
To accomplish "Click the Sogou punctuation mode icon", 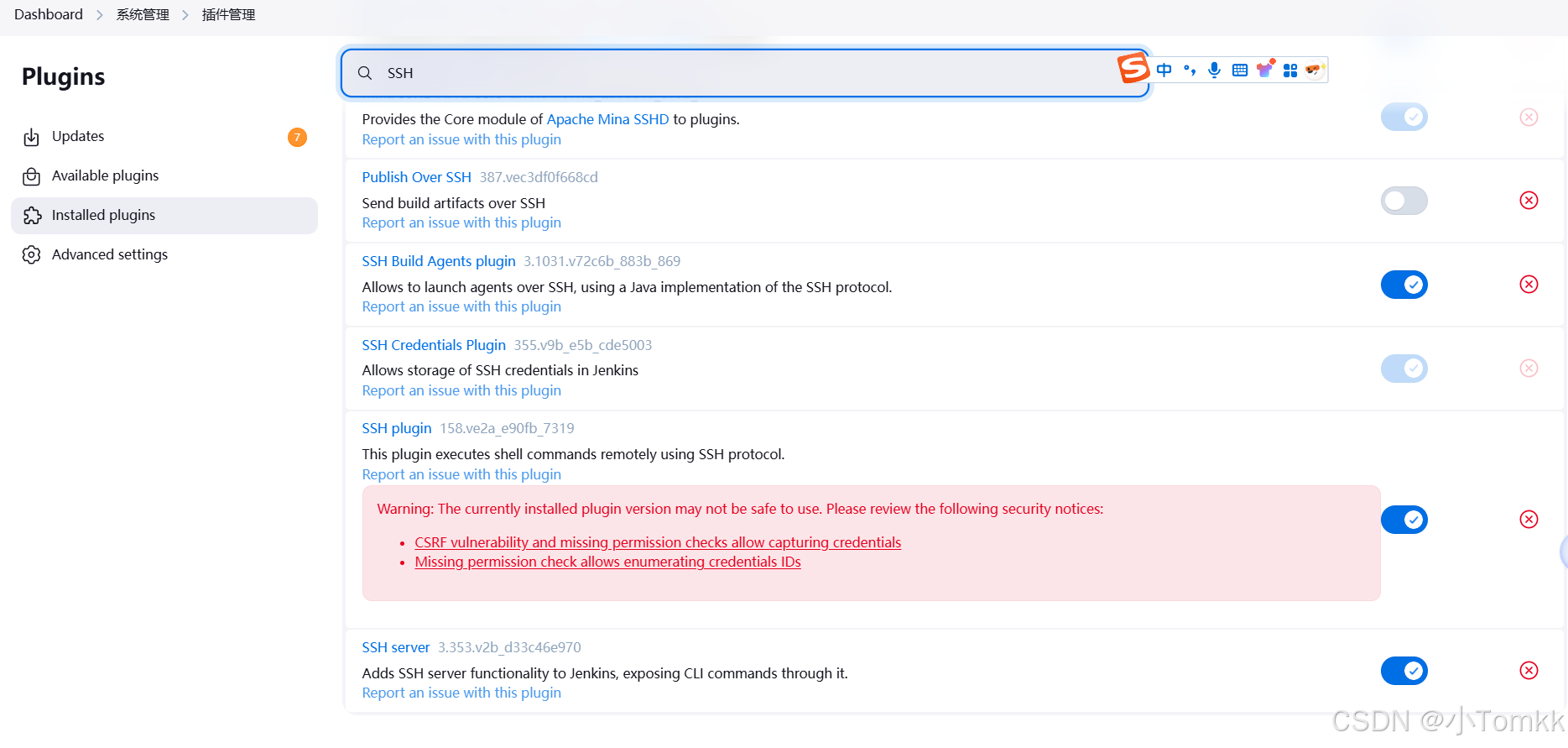I will [1189, 70].
